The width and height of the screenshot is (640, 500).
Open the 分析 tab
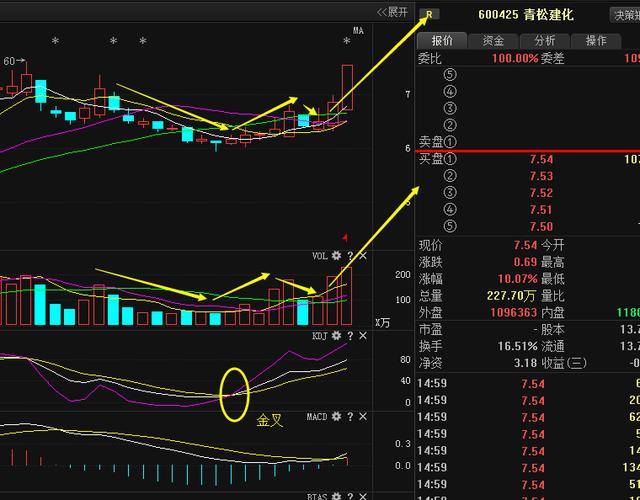click(545, 41)
